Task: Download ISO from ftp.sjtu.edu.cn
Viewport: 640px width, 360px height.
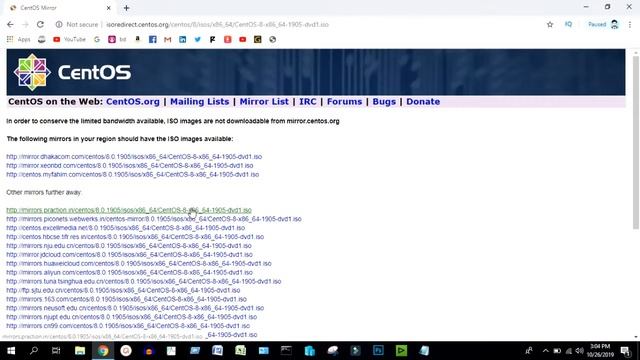Action: point(123,291)
